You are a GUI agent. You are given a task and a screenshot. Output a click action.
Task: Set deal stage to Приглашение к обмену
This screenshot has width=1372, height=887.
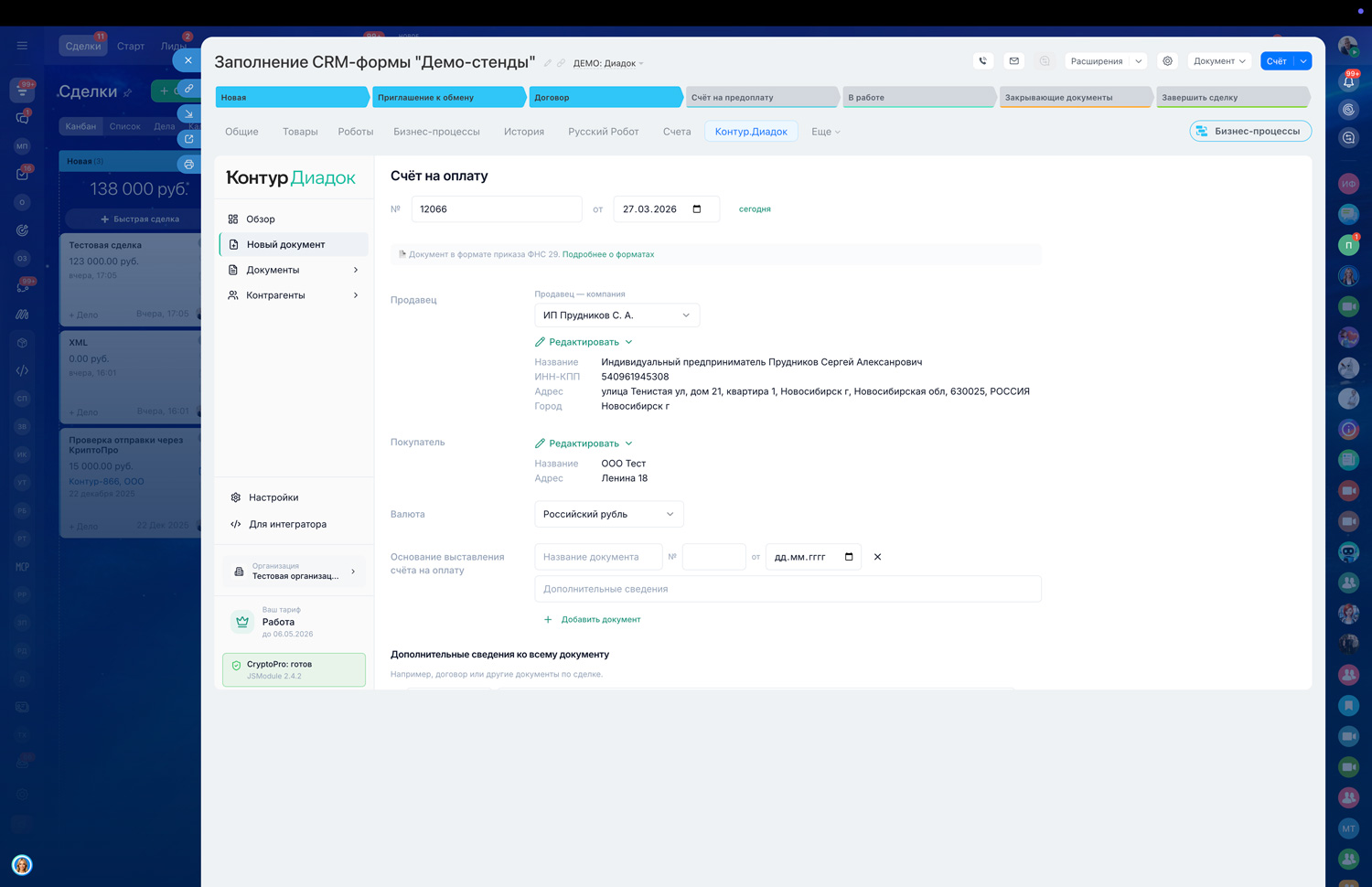coord(450,97)
